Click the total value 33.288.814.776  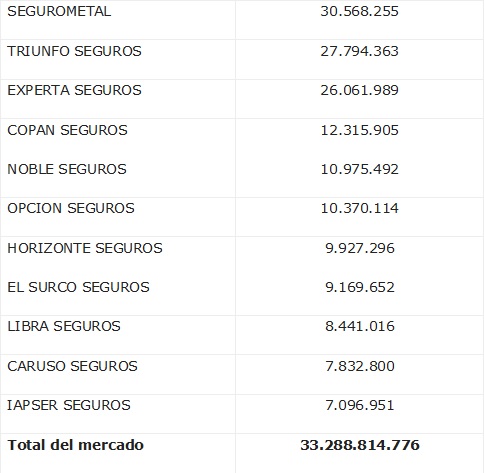[360, 445]
